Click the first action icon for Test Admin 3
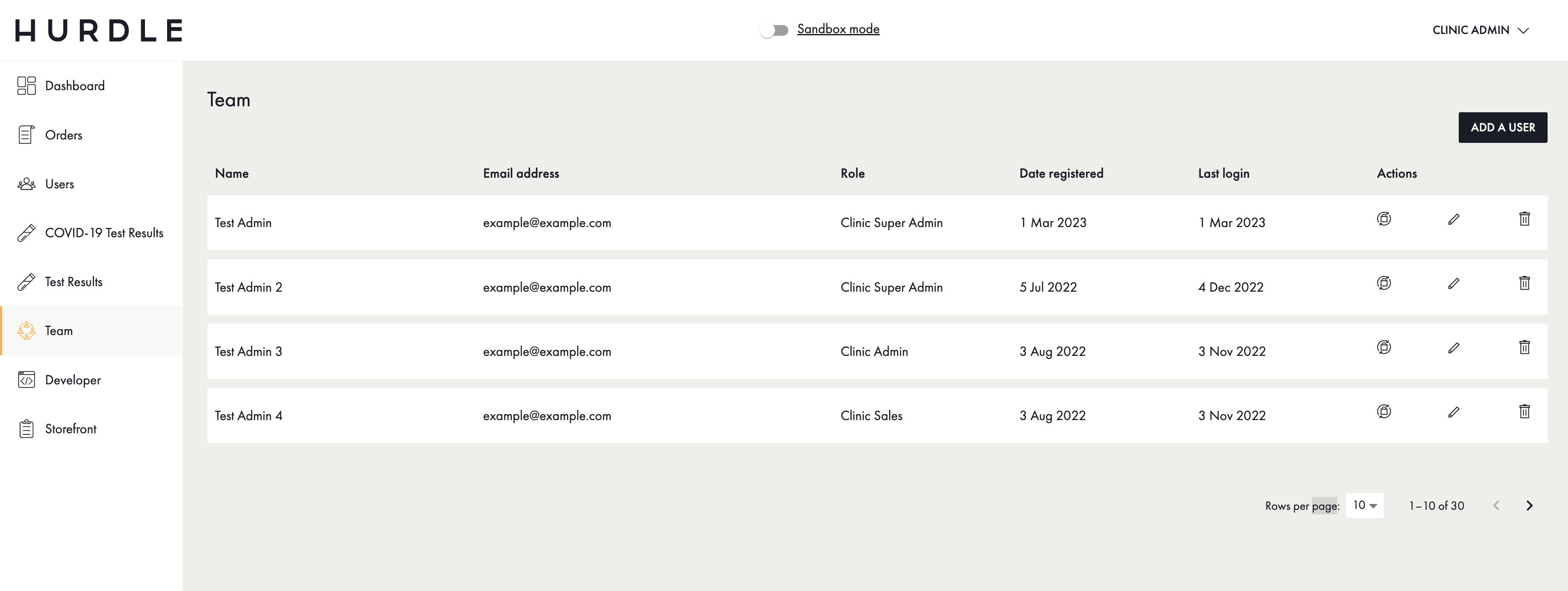The width and height of the screenshot is (1568, 591). click(x=1383, y=347)
